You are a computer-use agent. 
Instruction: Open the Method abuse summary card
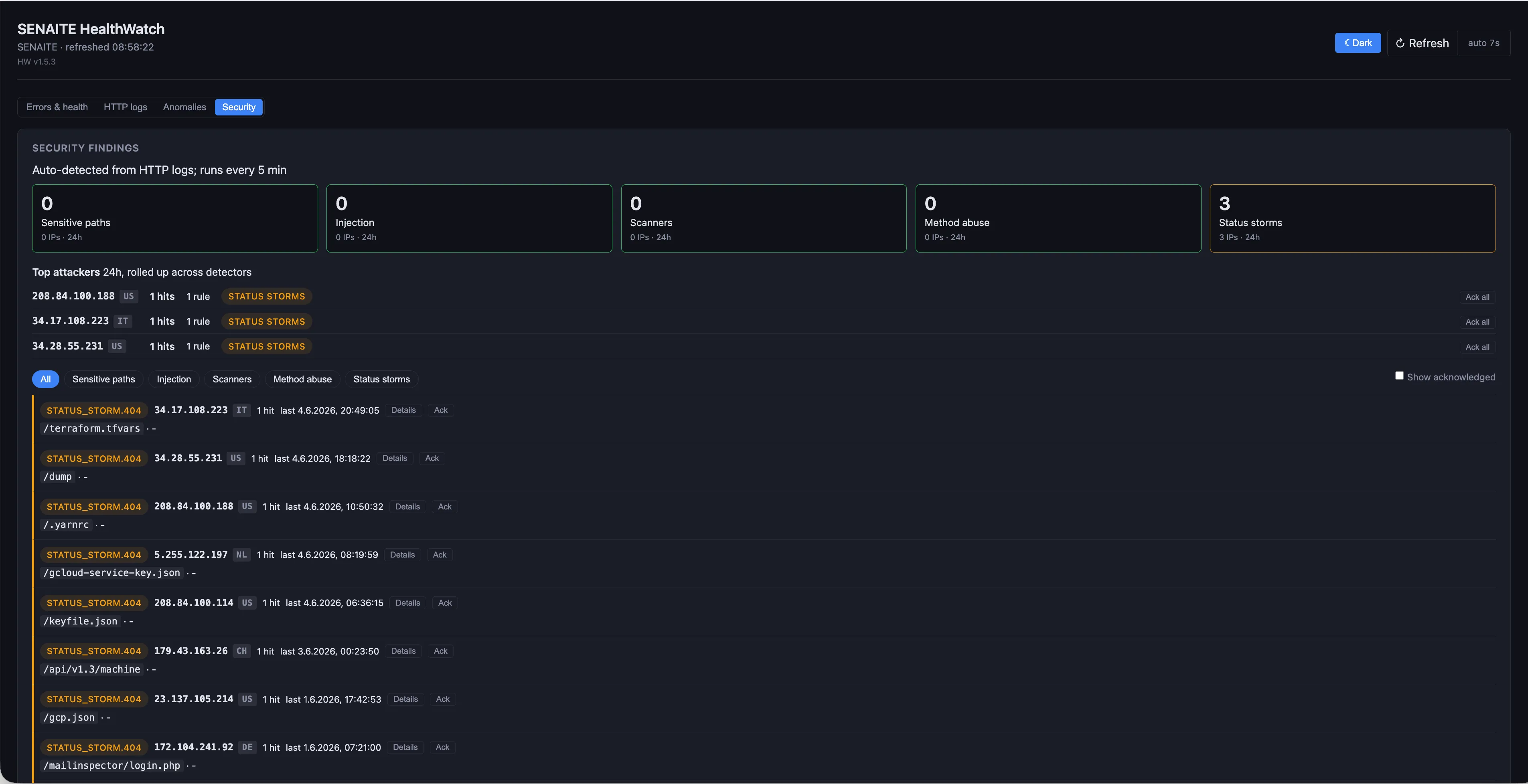click(1058, 218)
